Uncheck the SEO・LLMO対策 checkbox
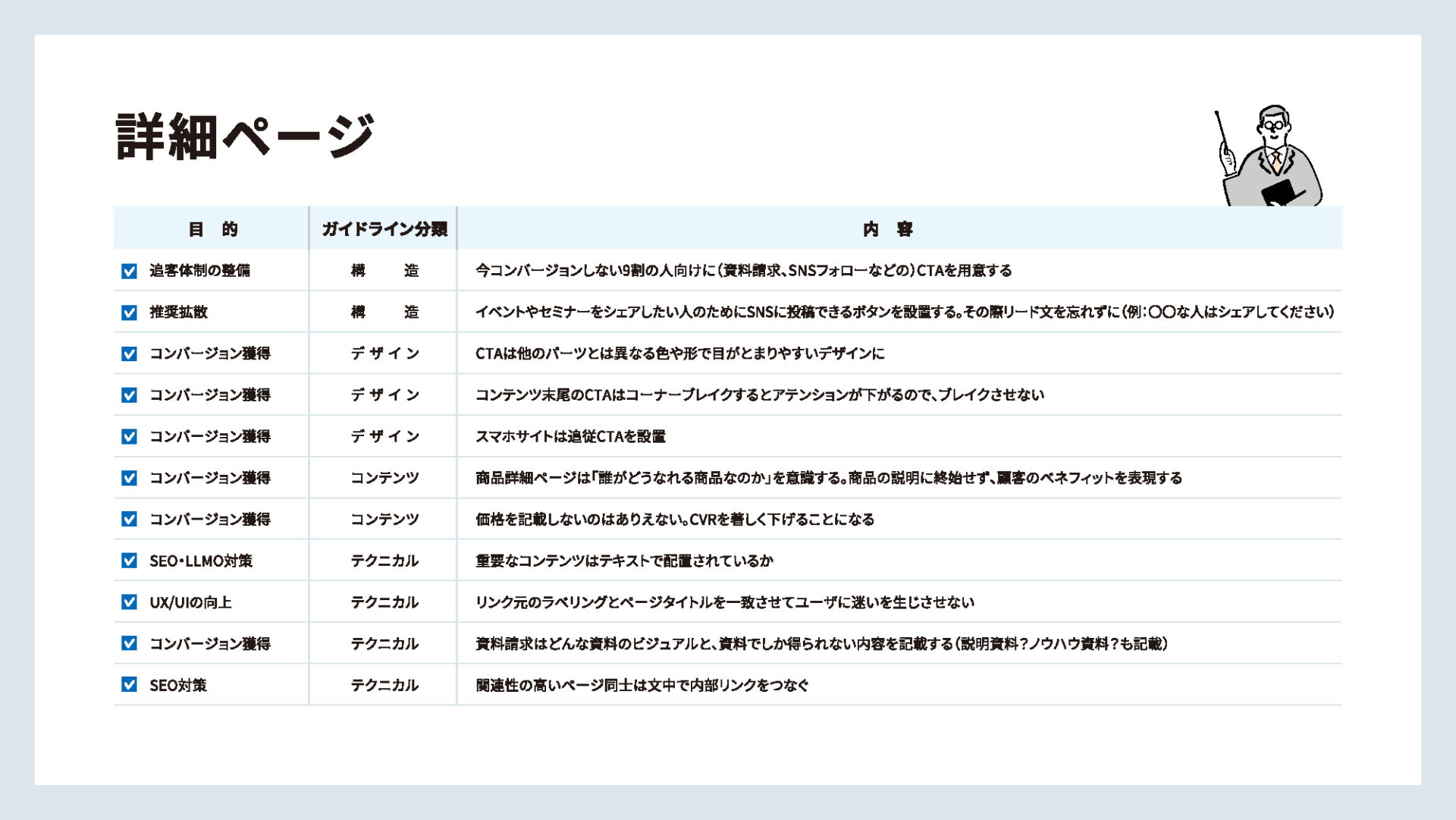Viewport: 1456px width, 820px height. pos(130,561)
